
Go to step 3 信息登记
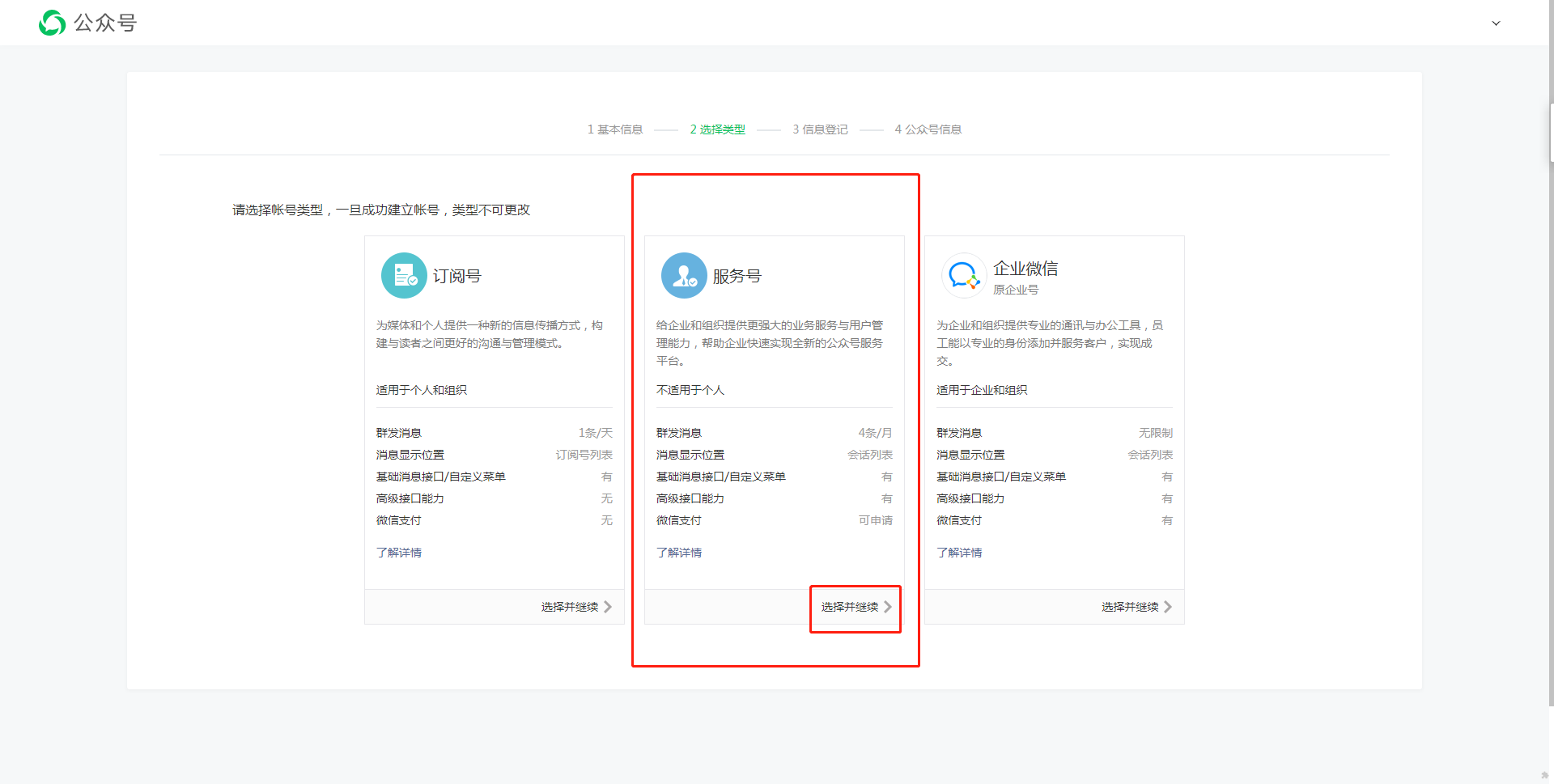[820, 129]
